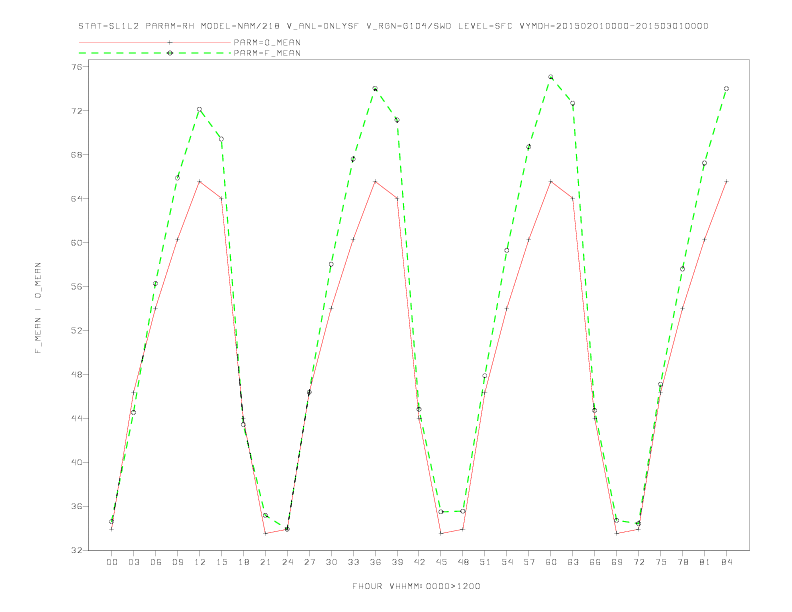Click the x-axis forecast hour label 03
792x612 pixels.
pos(133,562)
